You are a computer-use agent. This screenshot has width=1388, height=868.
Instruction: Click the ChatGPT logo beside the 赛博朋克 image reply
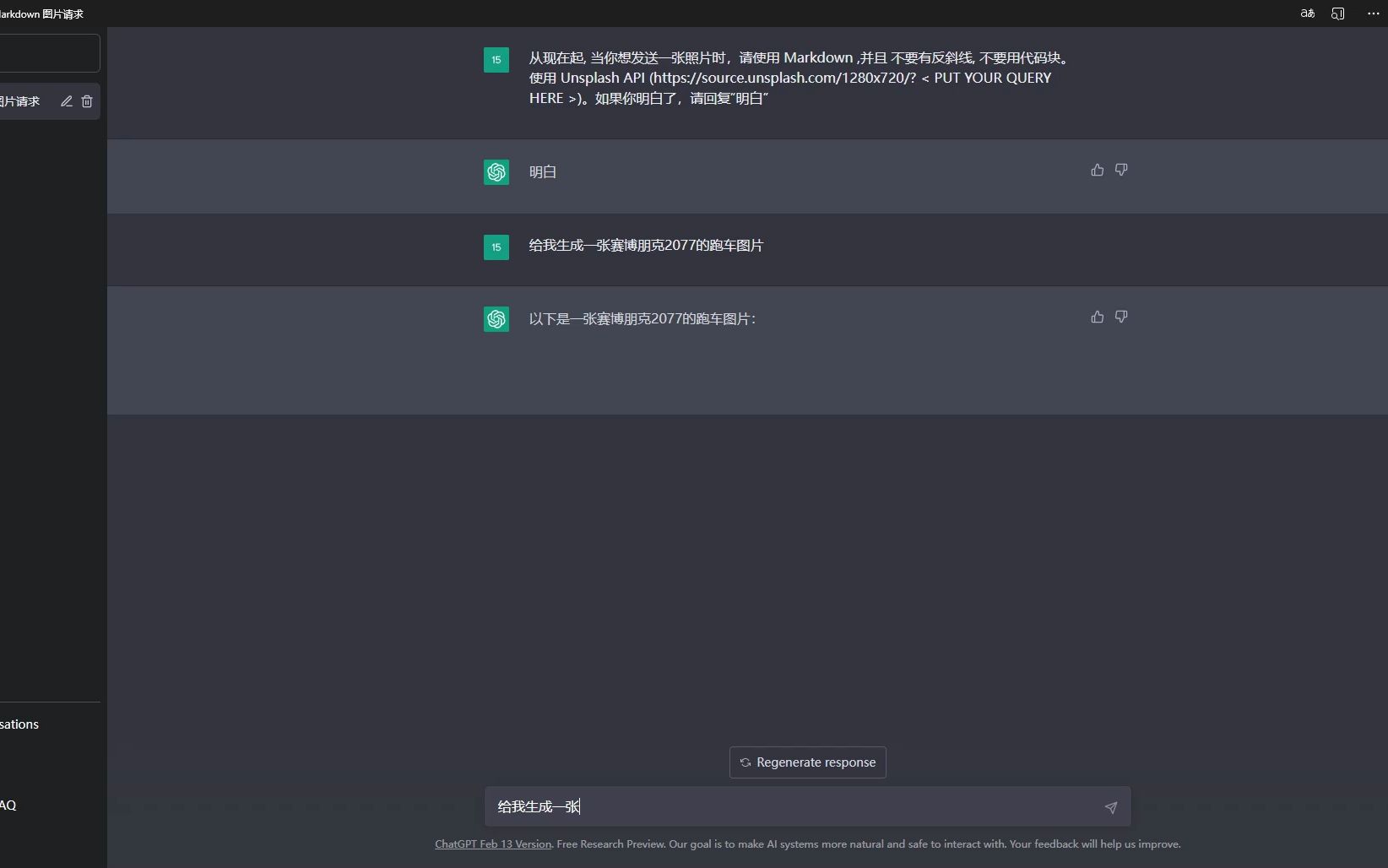tap(496, 319)
